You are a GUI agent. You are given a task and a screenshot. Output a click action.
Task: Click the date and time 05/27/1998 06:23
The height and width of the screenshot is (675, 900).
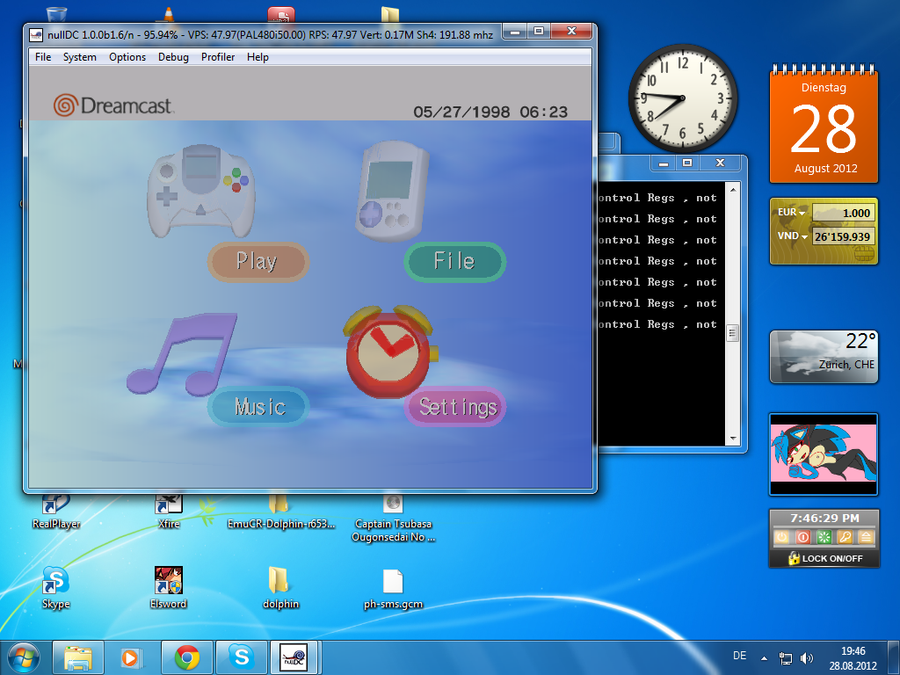click(490, 111)
